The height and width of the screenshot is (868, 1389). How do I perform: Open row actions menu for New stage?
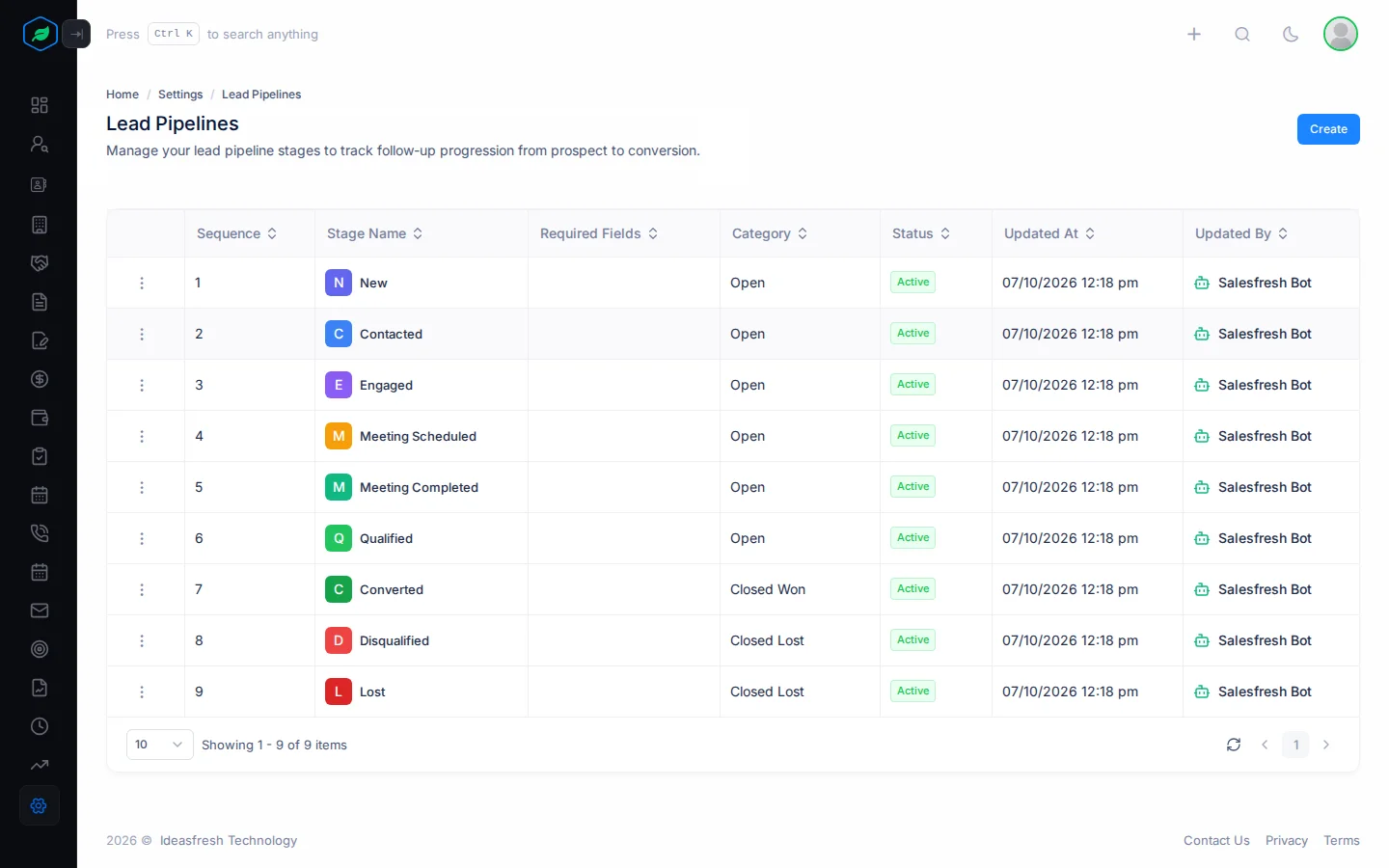[x=142, y=283]
